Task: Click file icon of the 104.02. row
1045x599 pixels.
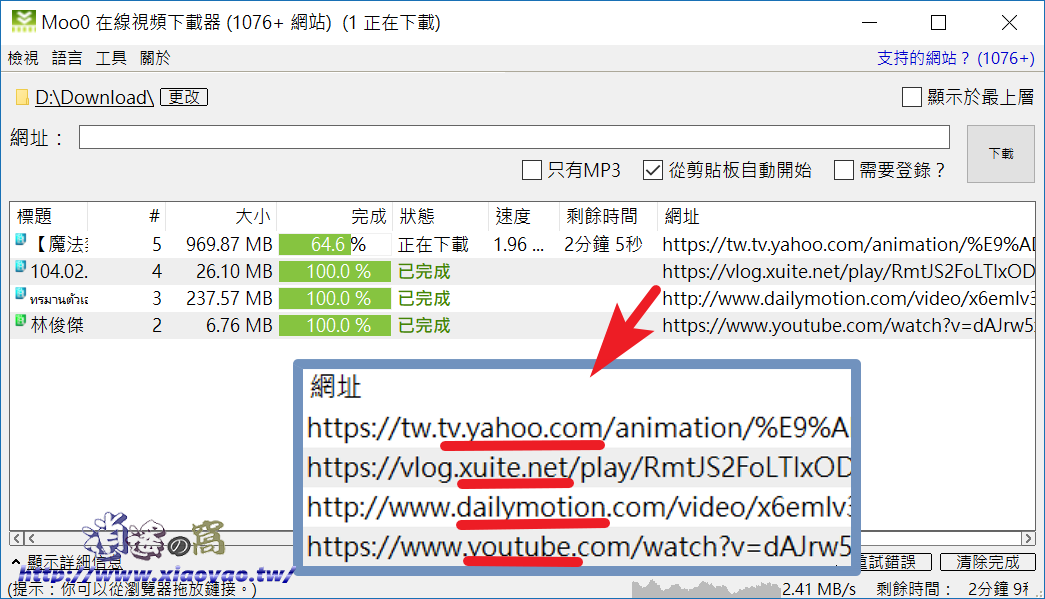Action: click(21, 267)
